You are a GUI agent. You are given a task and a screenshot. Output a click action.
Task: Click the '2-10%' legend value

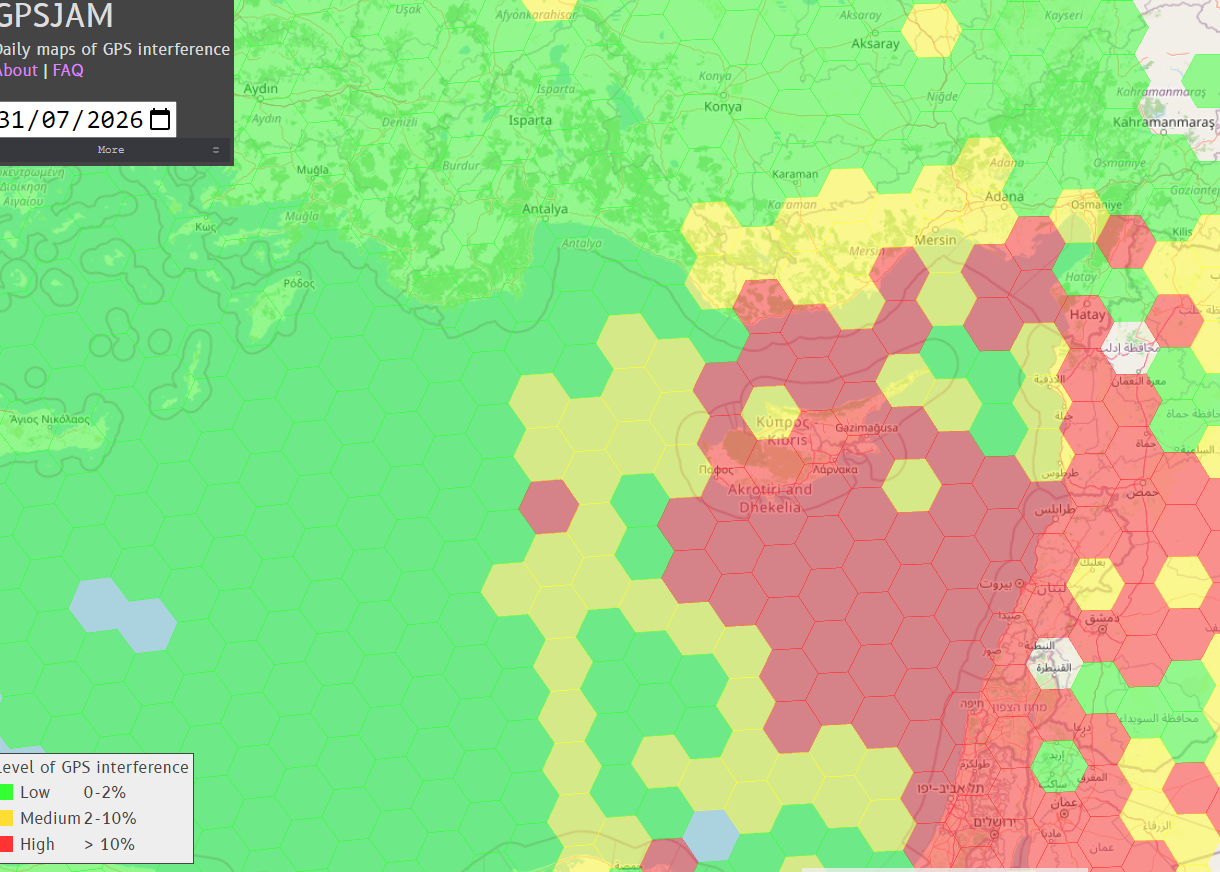click(110, 818)
